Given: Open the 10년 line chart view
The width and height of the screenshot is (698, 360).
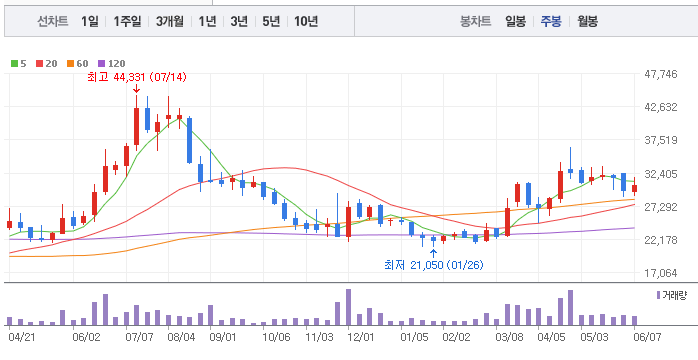Looking at the screenshot, I should tap(306, 21).
